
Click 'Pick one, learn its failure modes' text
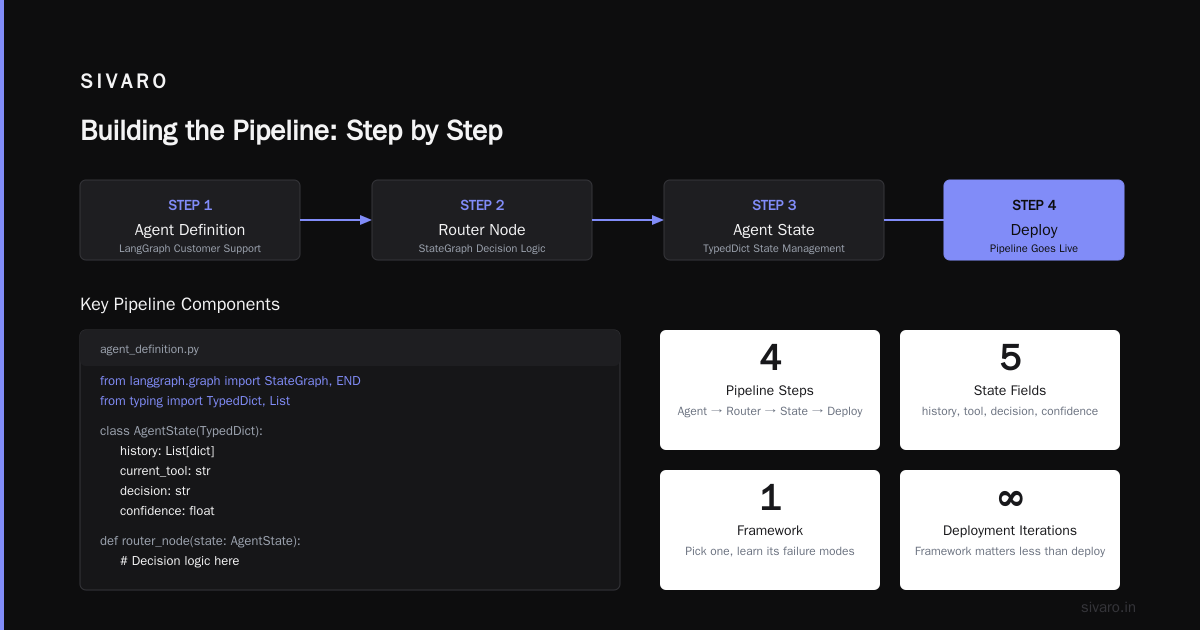[770, 551]
